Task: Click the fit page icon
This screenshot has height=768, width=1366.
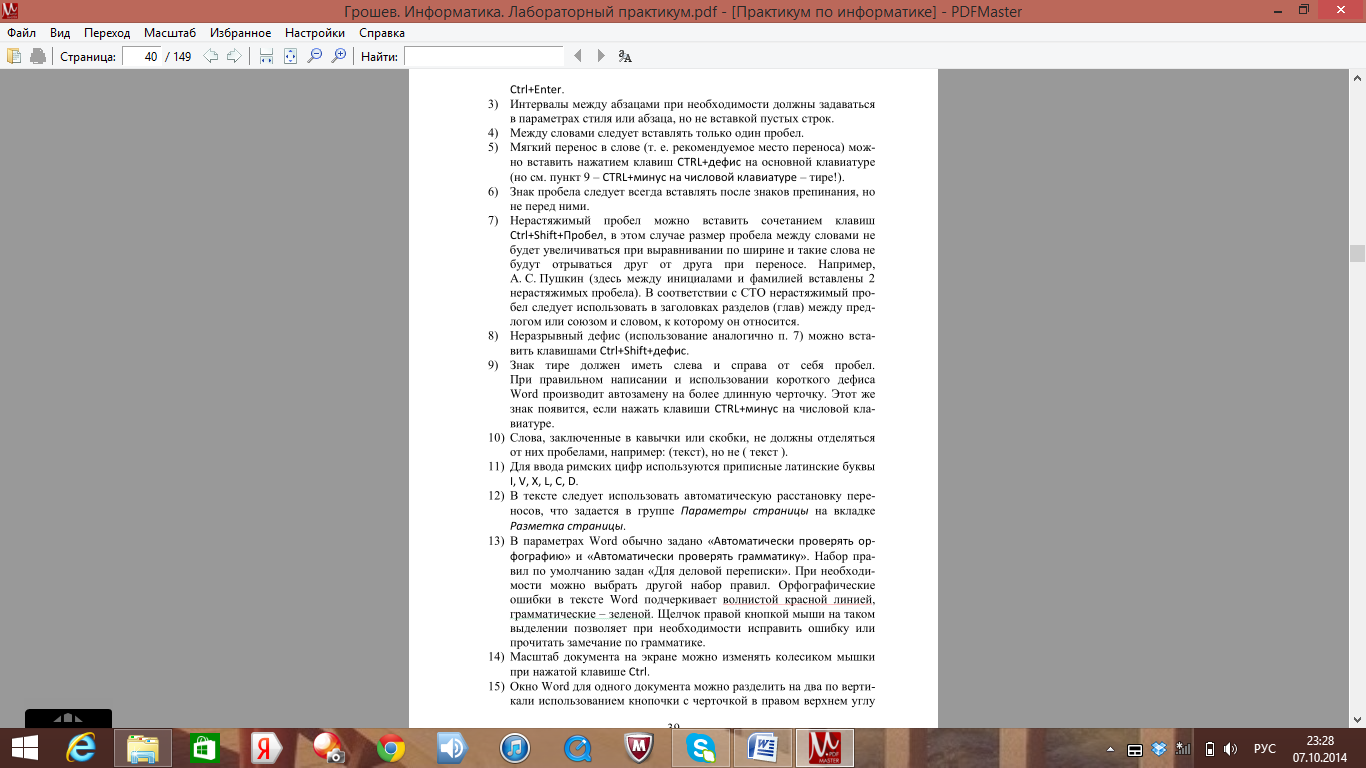Action: point(290,56)
